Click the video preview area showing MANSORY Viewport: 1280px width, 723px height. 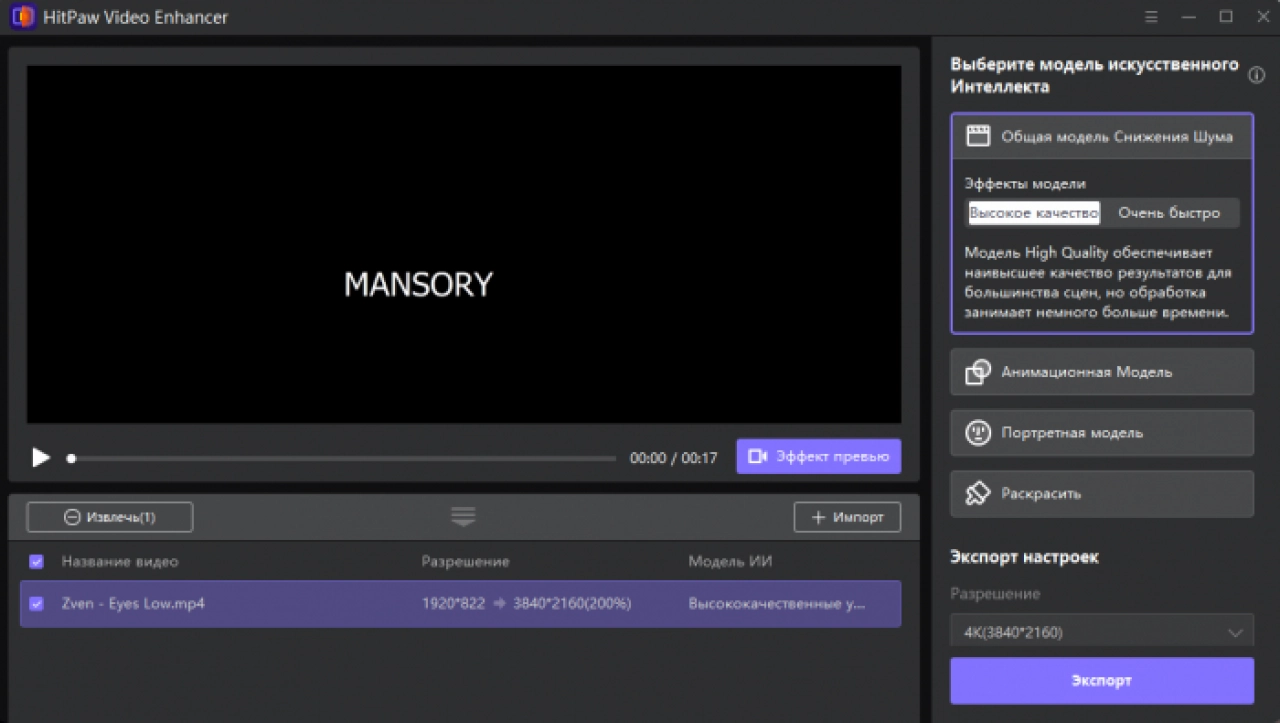pyautogui.click(x=463, y=244)
